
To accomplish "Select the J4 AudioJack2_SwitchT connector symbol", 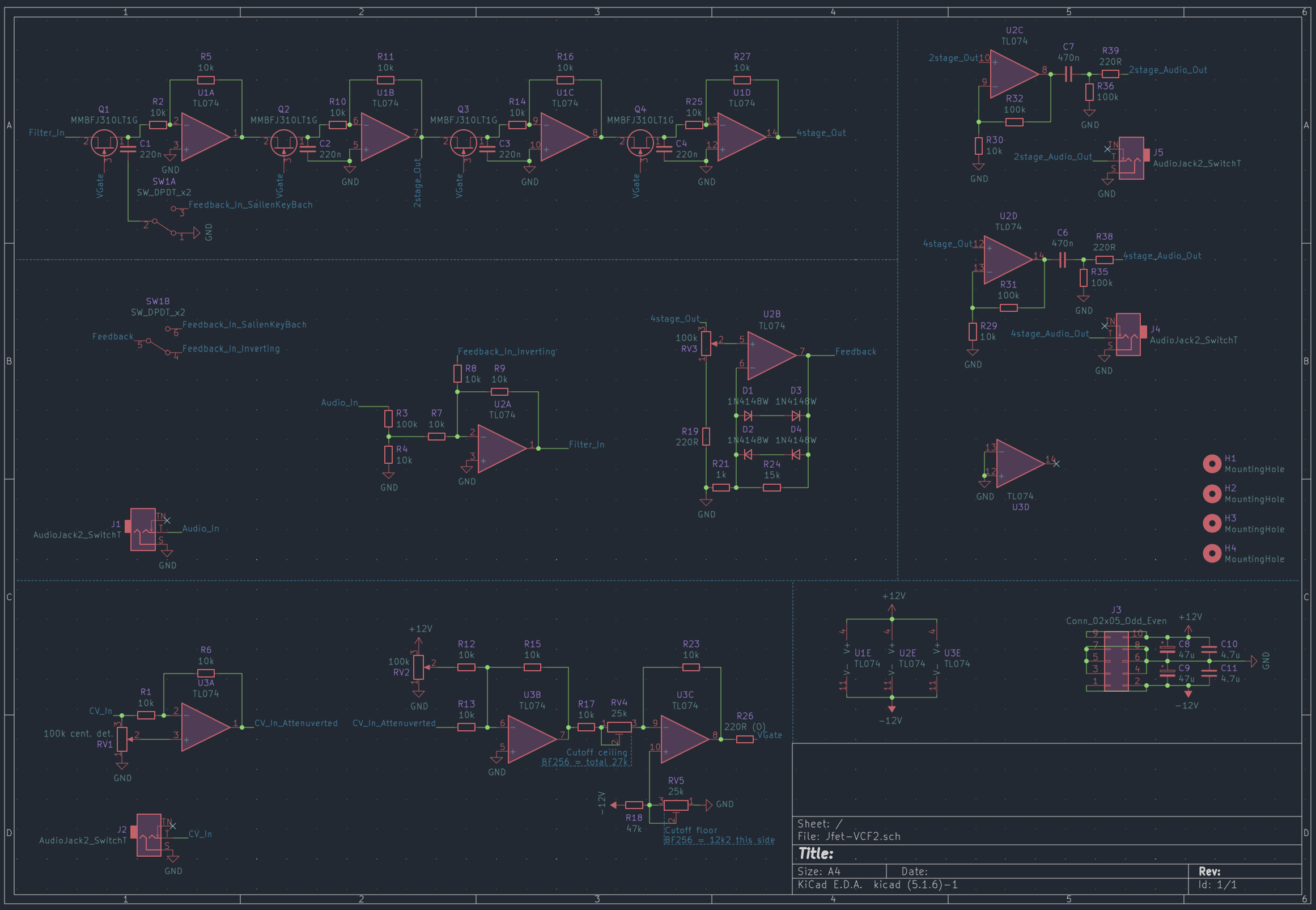I will [x=1128, y=335].
